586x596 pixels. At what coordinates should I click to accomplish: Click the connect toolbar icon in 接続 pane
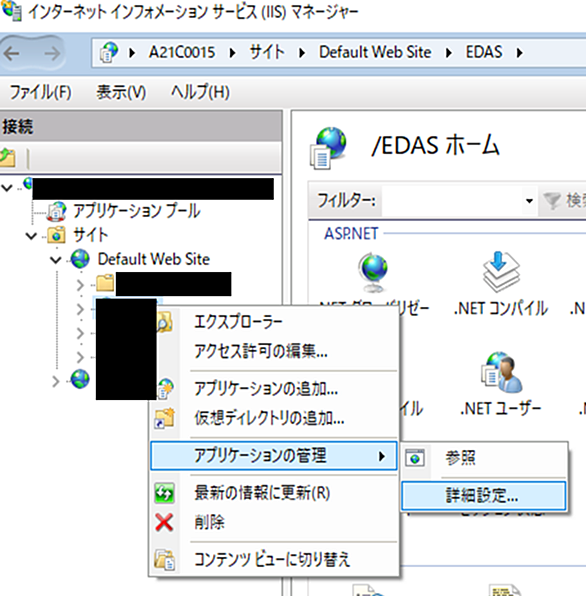coord(8,158)
